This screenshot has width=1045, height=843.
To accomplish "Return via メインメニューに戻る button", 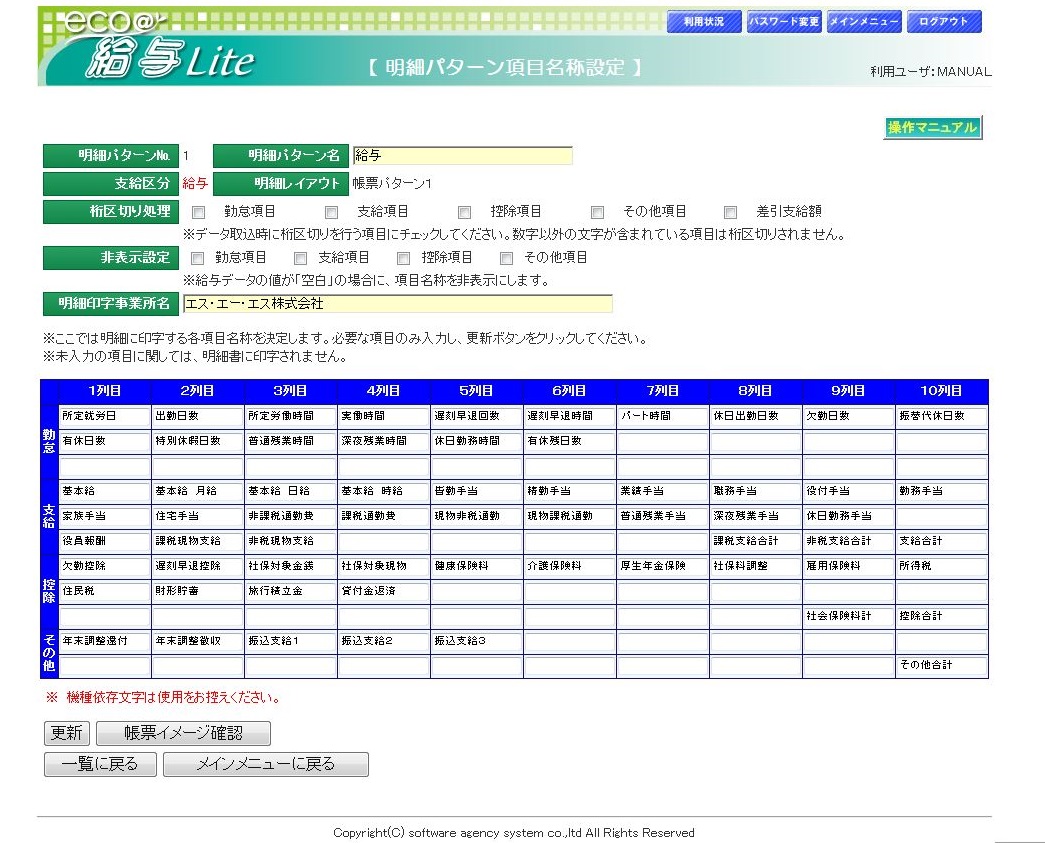I will pos(265,765).
